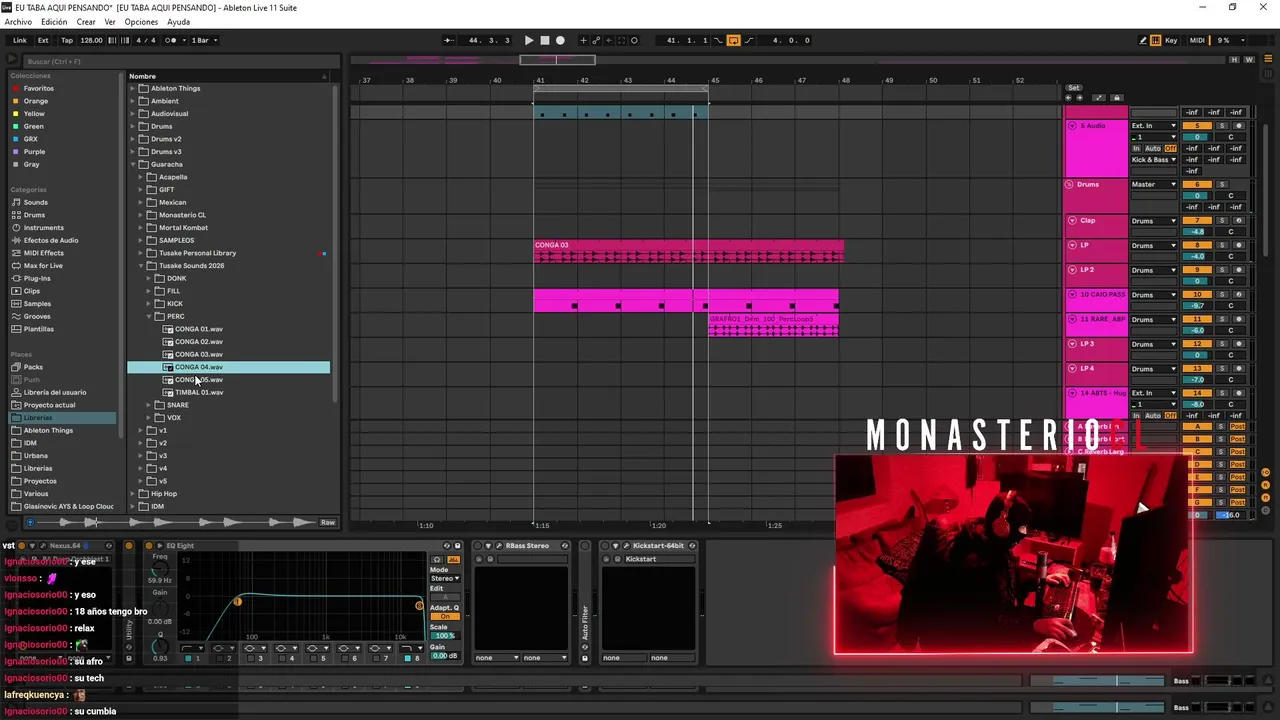Image resolution: width=1280 pixels, height=720 pixels.
Task: Expand the Hip Hop folder
Action: pyautogui.click(x=133, y=494)
